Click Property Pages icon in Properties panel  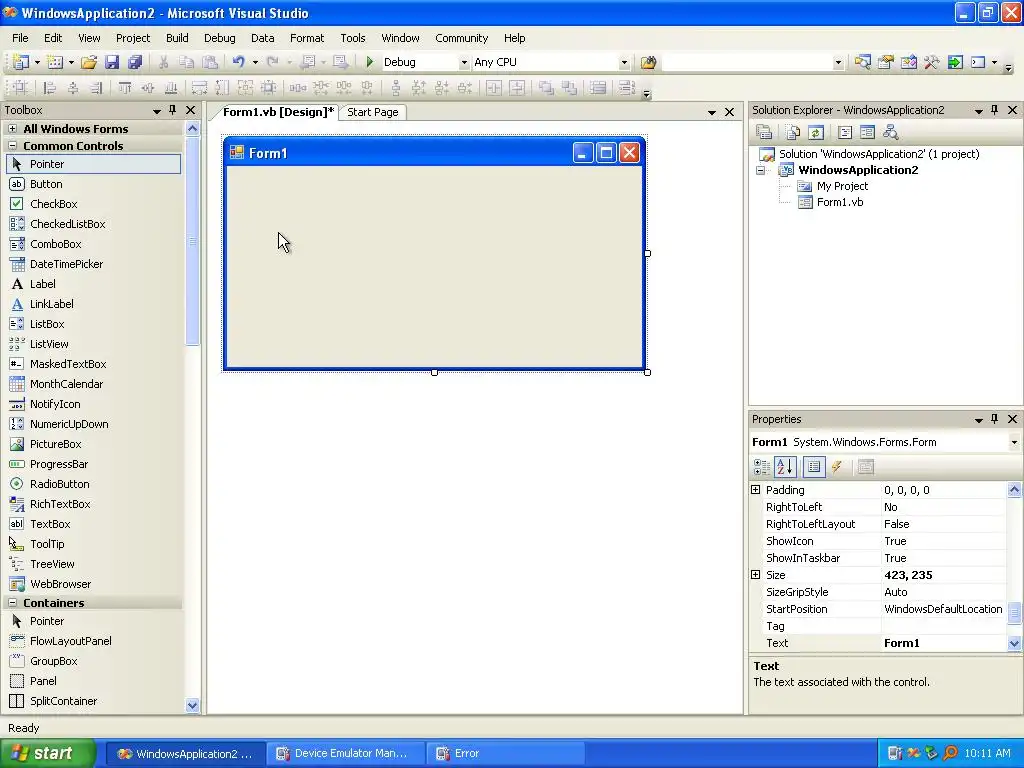865,466
